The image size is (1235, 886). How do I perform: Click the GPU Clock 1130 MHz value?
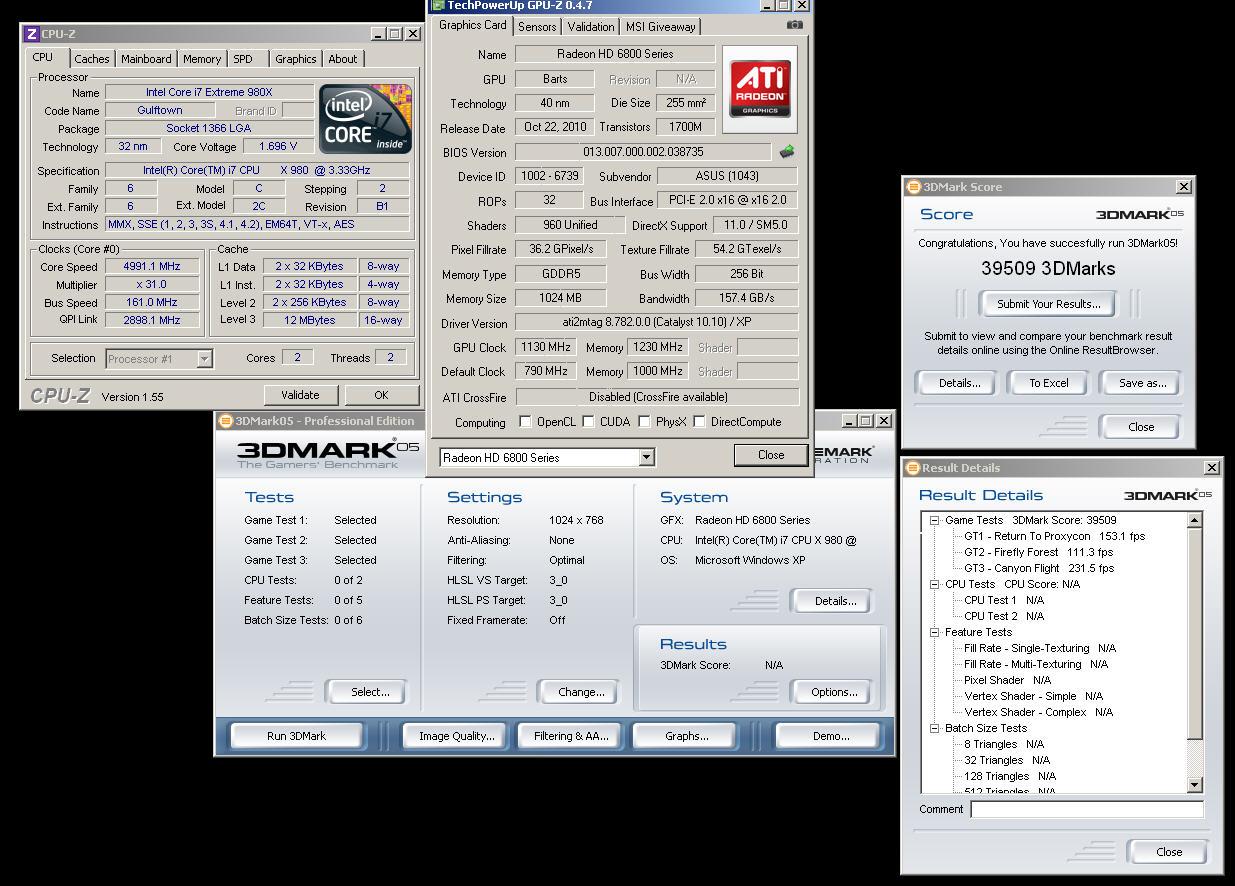(545, 347)
